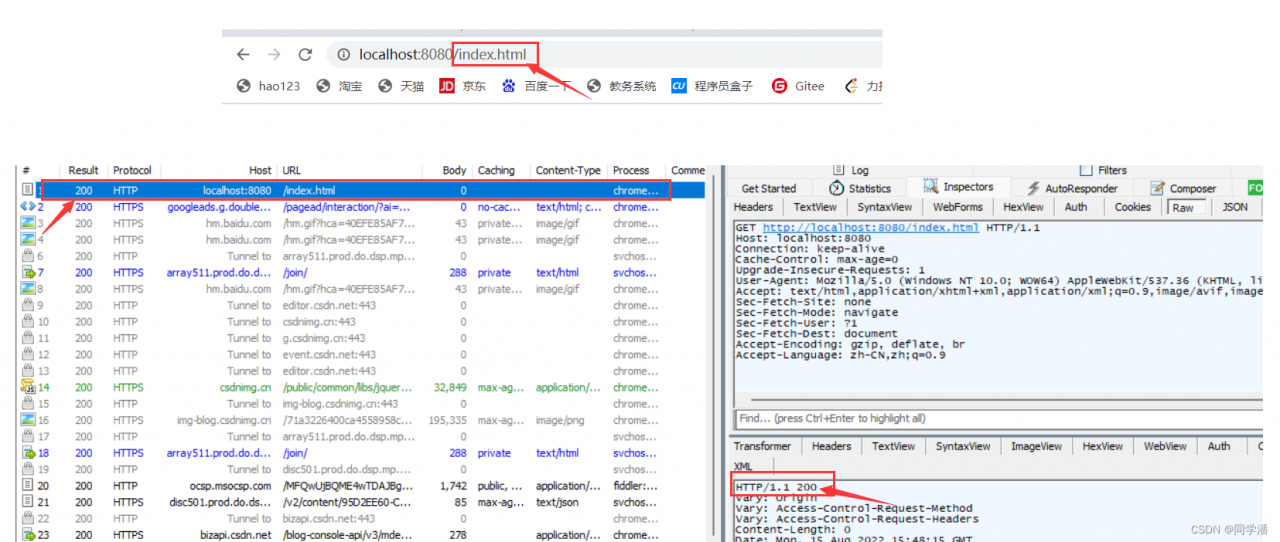Open the 教务系统 bookmark
Image resolution: width=1280 pixels, height=542 pixels.
622,86
